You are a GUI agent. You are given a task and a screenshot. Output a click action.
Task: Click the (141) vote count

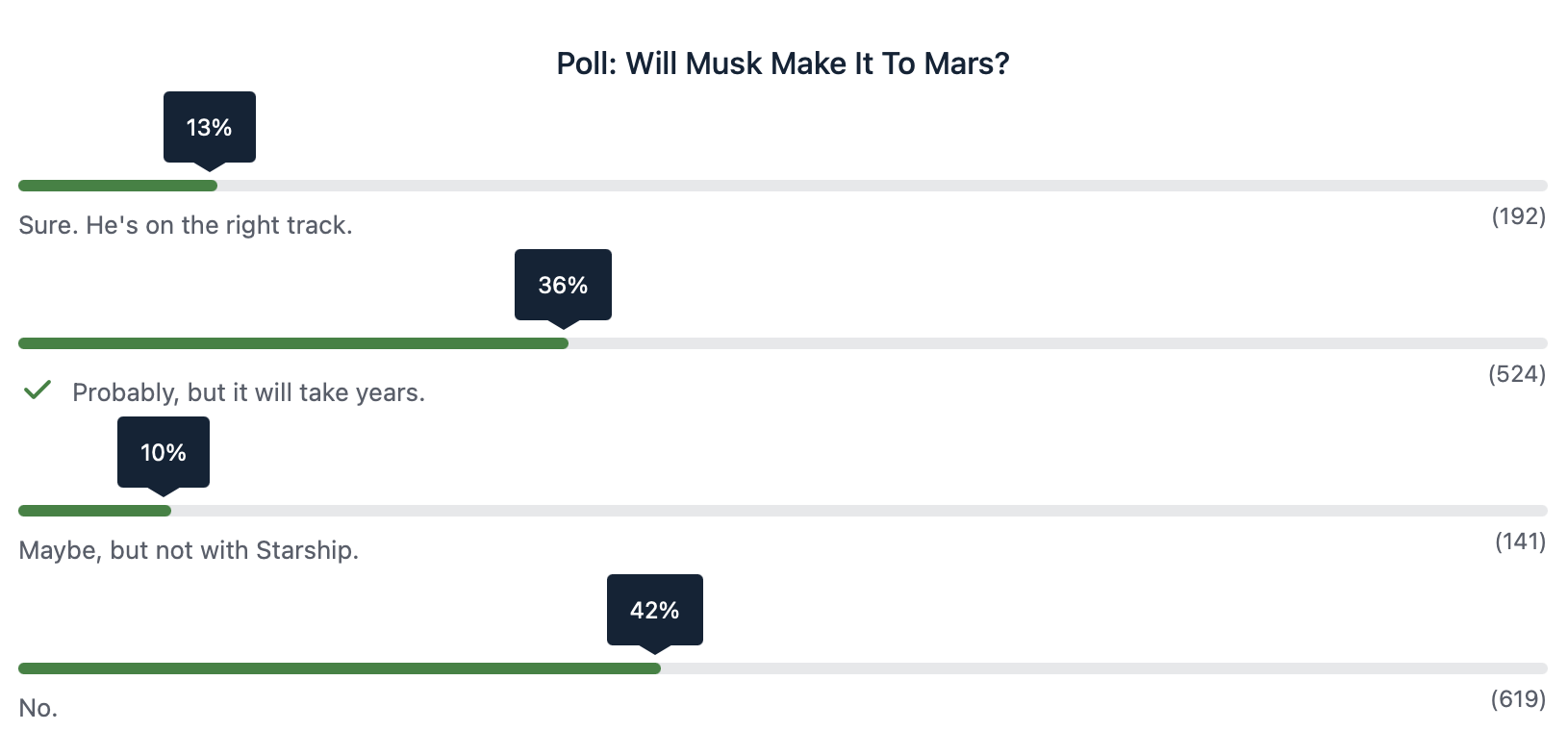point(1520,542)
